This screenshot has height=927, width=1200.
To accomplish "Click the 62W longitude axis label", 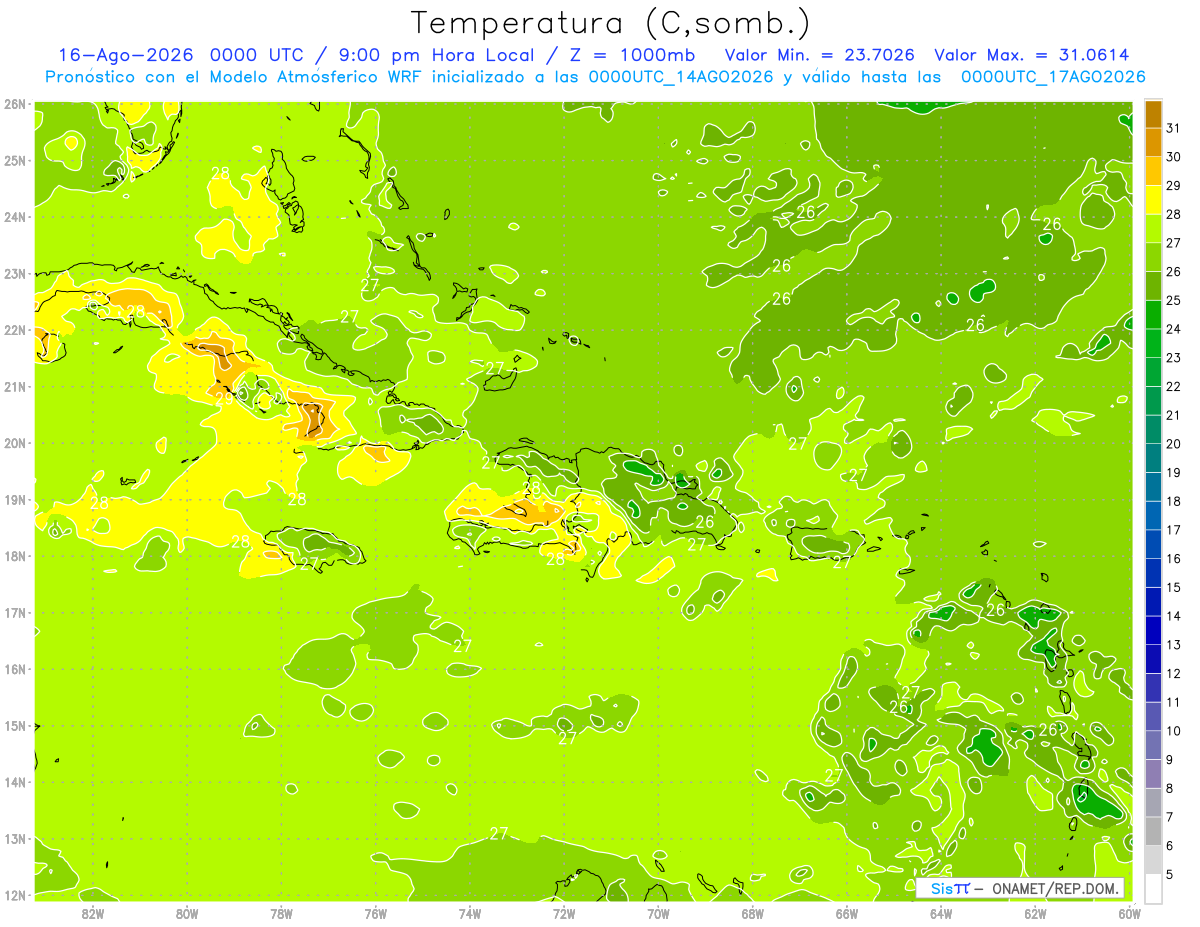I will coord(1035,914).
